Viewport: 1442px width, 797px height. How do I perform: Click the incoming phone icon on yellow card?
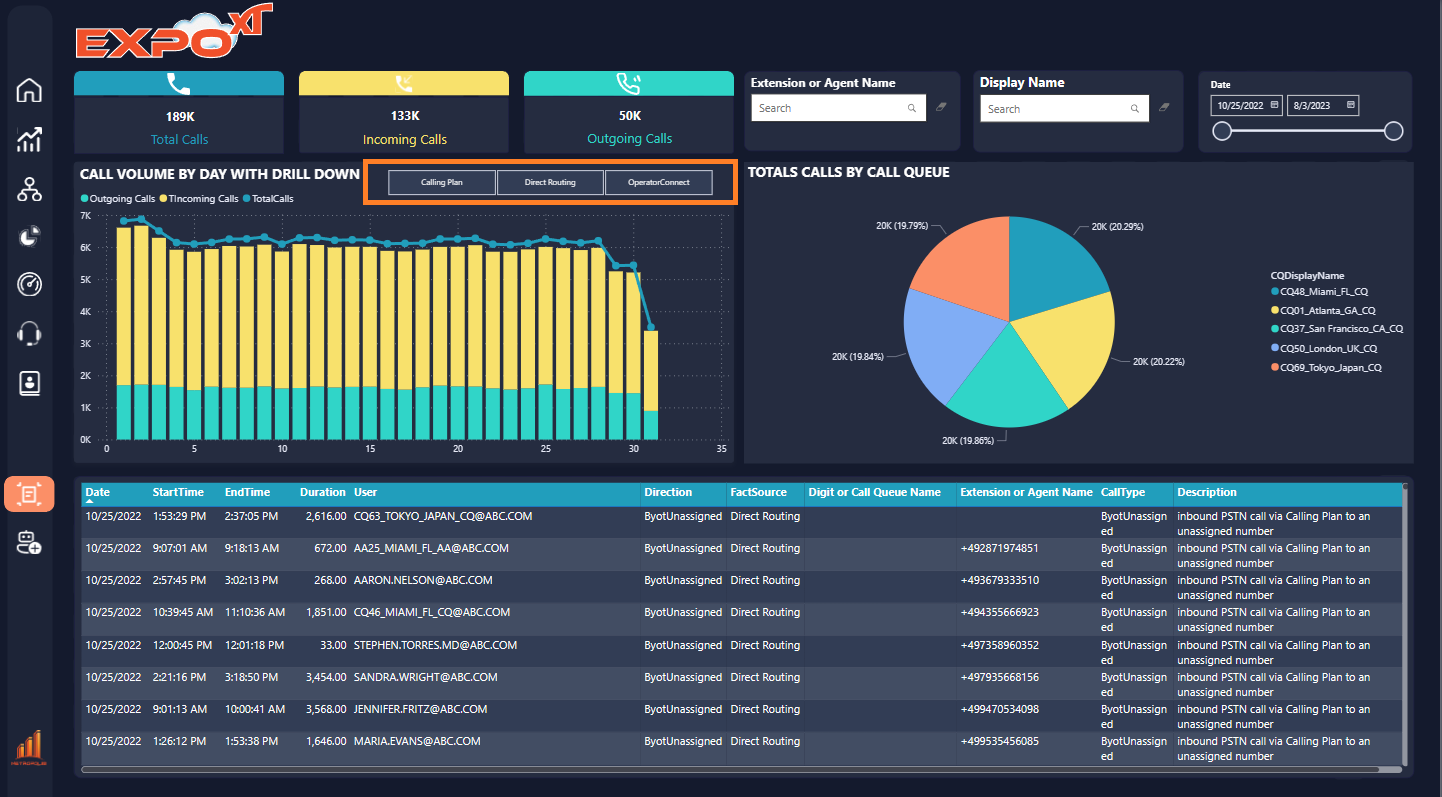(x=404, y=84)
